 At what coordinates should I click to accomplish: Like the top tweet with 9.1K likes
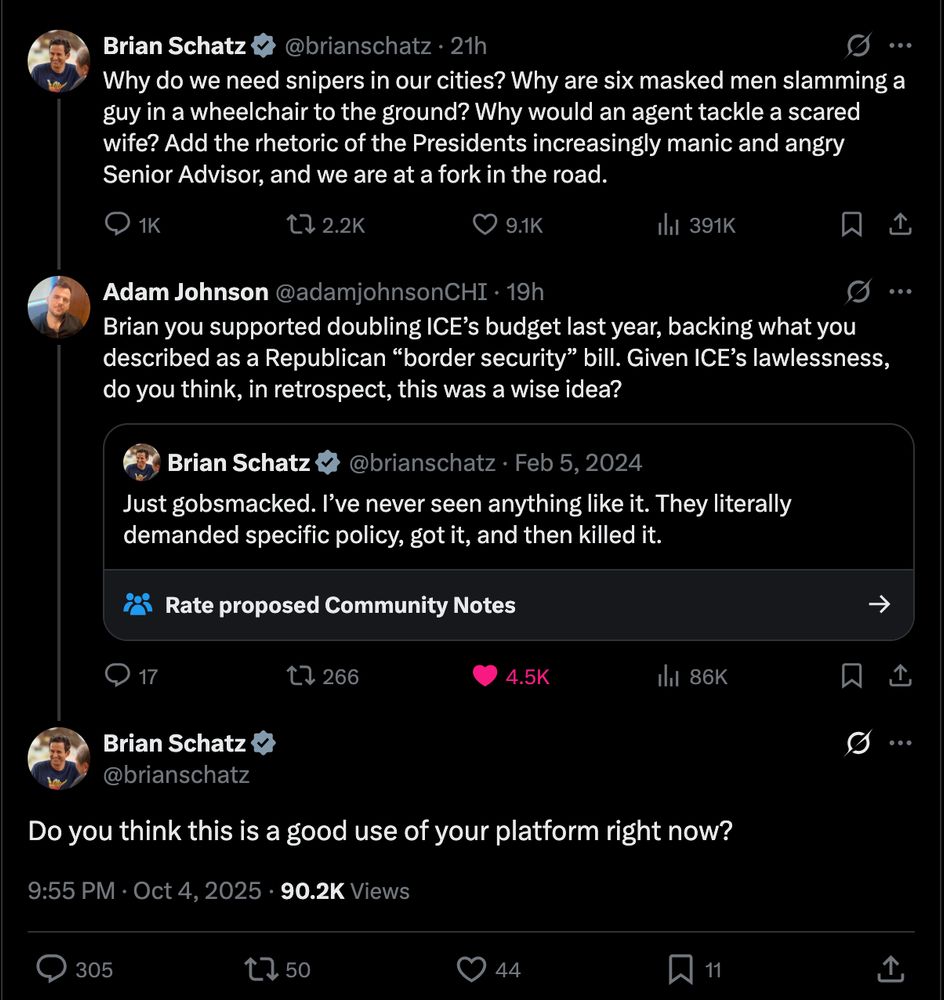coord(485,225)
